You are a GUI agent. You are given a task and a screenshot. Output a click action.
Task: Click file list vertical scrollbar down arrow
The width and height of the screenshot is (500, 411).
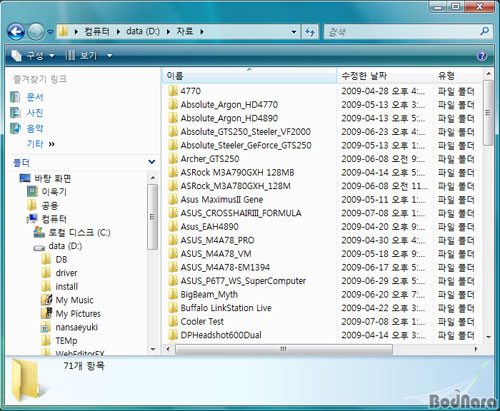(x=488, y=337)
